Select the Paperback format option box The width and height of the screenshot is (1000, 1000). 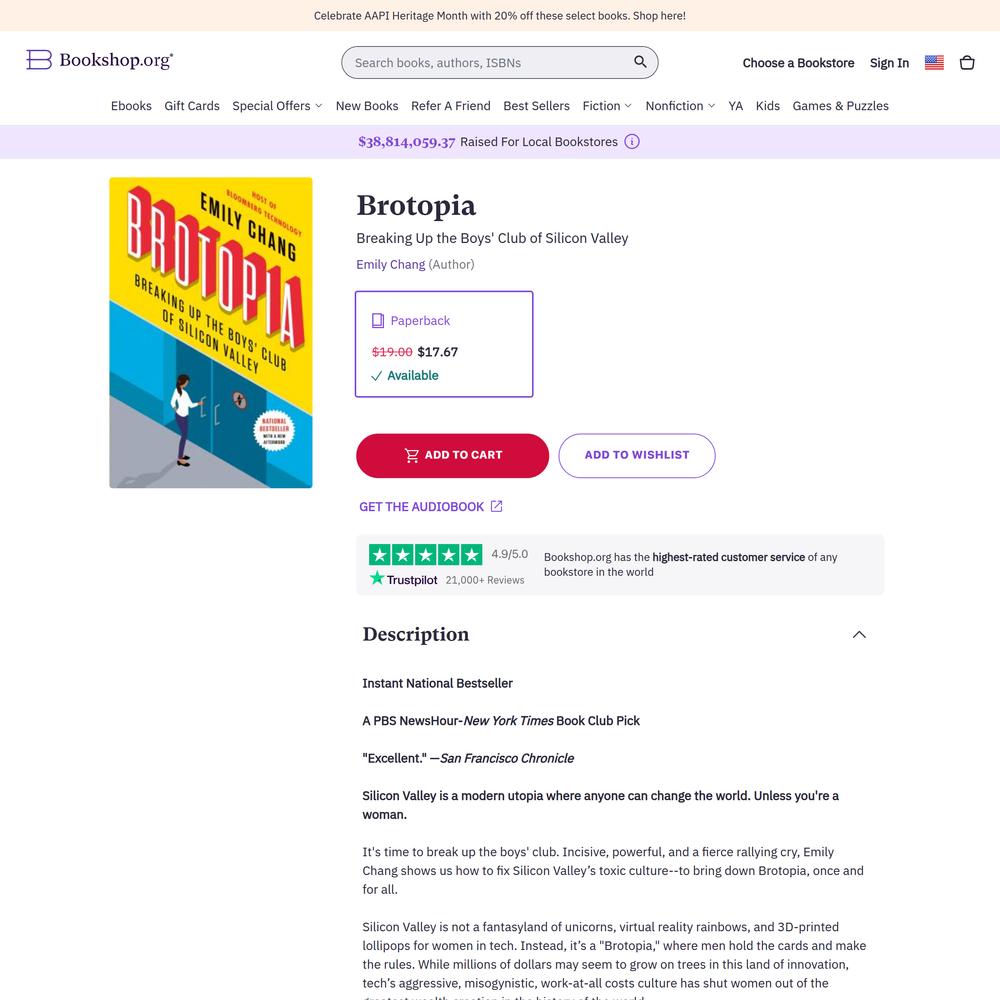(444, 344)
